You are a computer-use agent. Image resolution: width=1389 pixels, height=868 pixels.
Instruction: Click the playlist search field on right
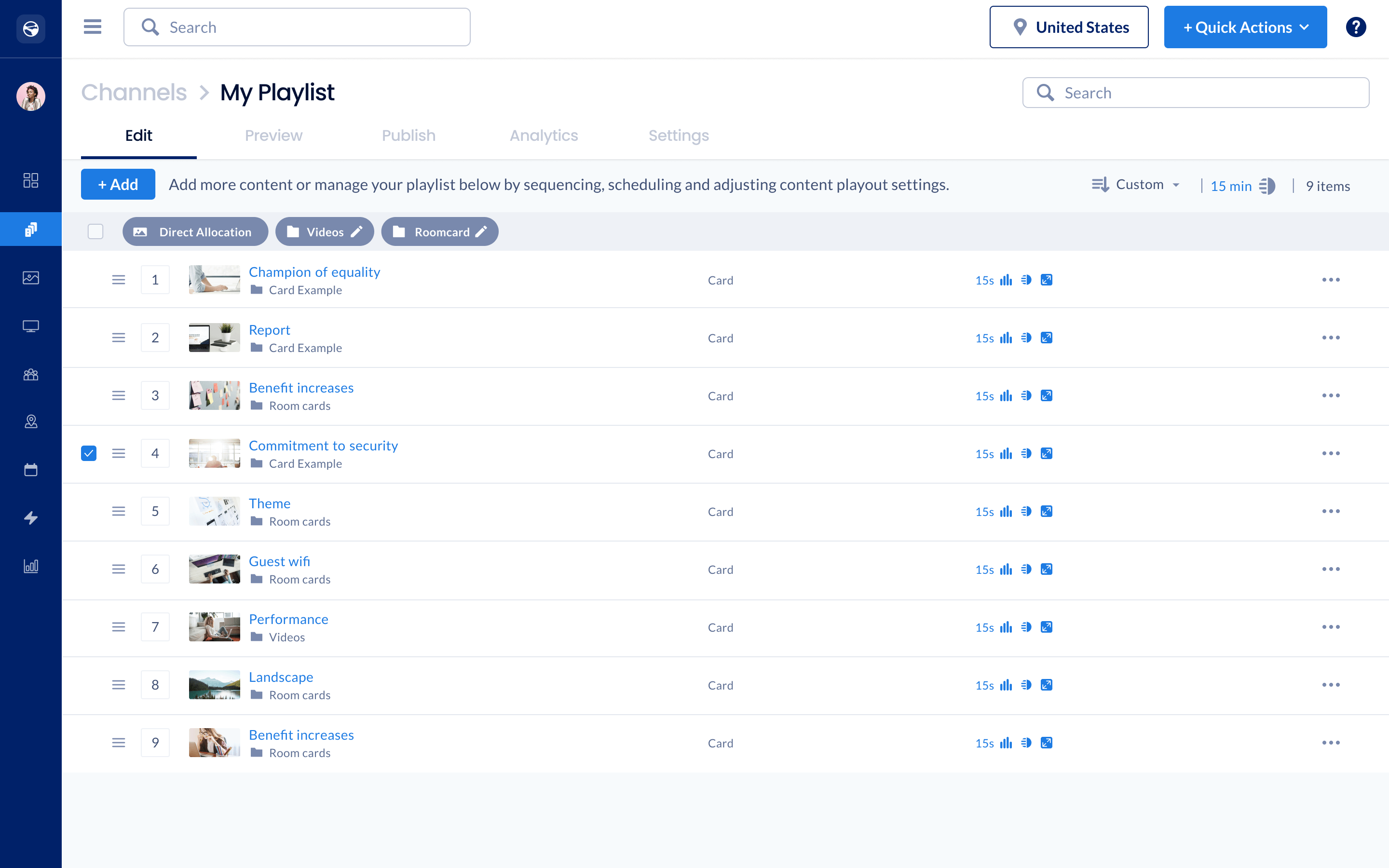1196,93
